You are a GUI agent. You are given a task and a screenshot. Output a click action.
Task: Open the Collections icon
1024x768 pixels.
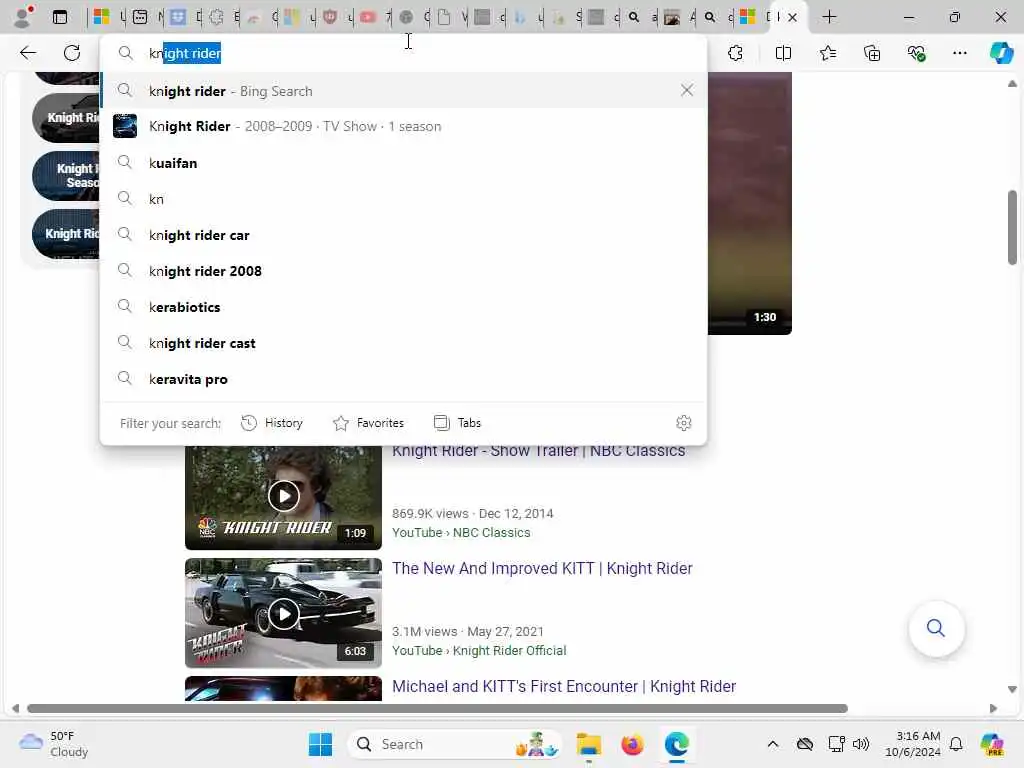click(x=872, y=53)
